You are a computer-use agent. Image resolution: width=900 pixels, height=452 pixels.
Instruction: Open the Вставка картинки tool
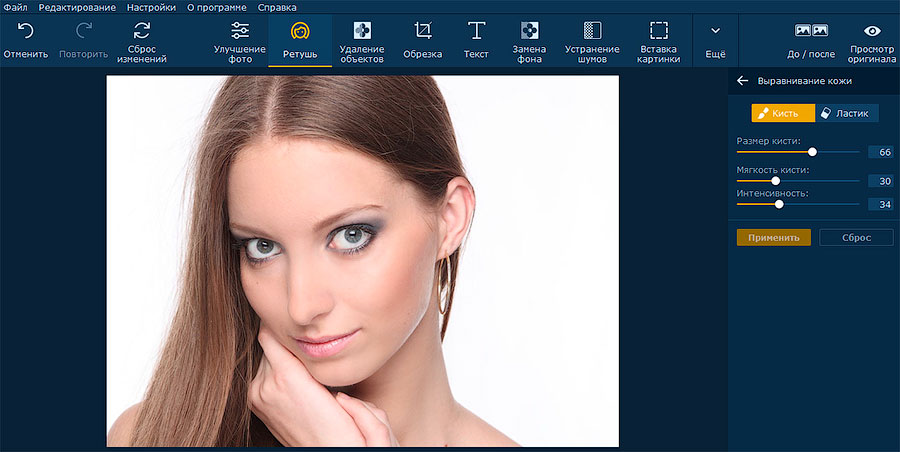pos(658,41)
